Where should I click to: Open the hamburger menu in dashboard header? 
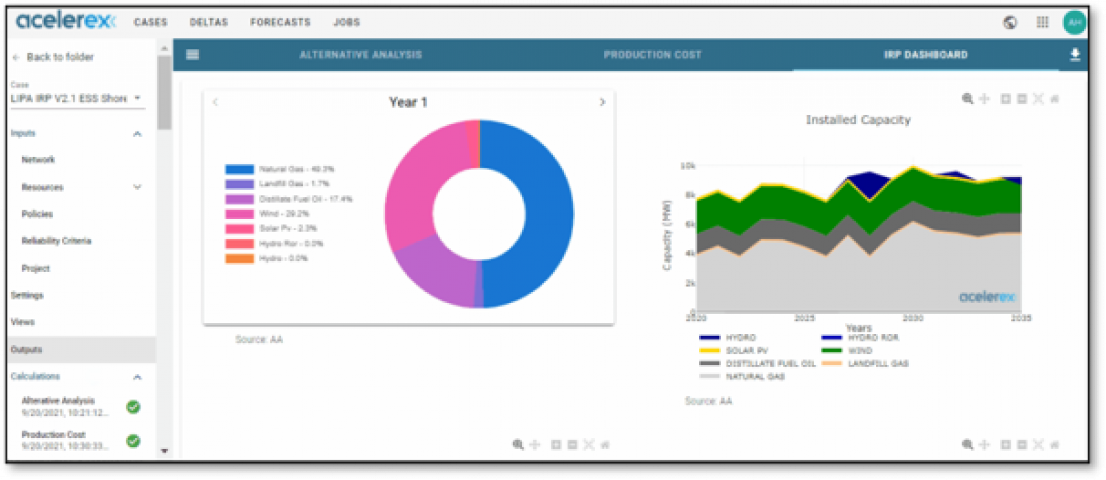192,55
